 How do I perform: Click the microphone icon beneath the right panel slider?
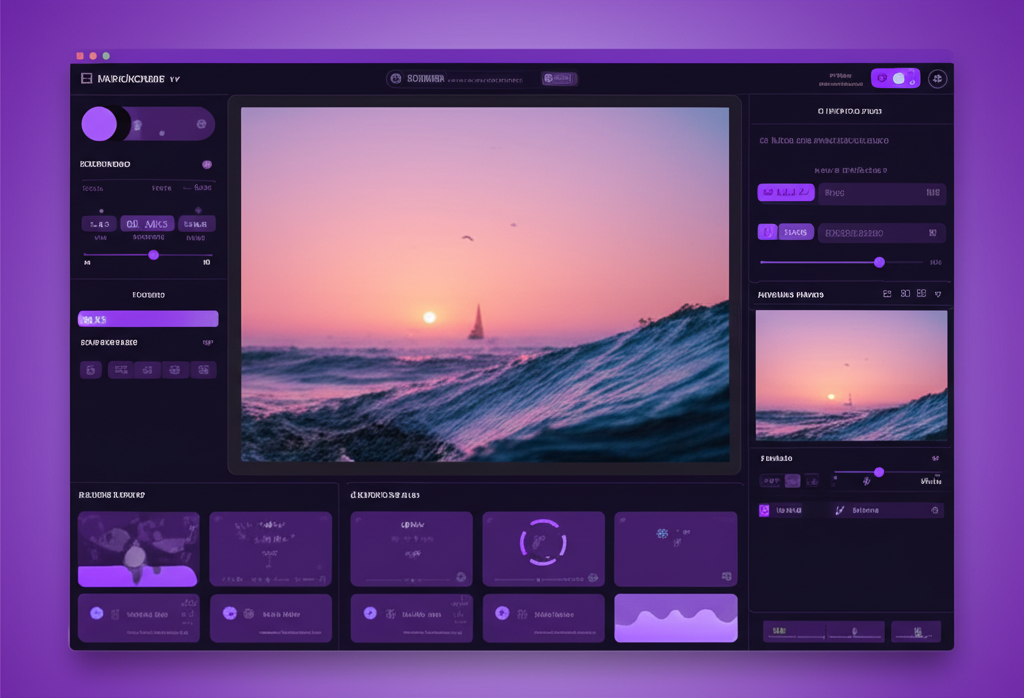pyautogui.click(x=866, y=481)
